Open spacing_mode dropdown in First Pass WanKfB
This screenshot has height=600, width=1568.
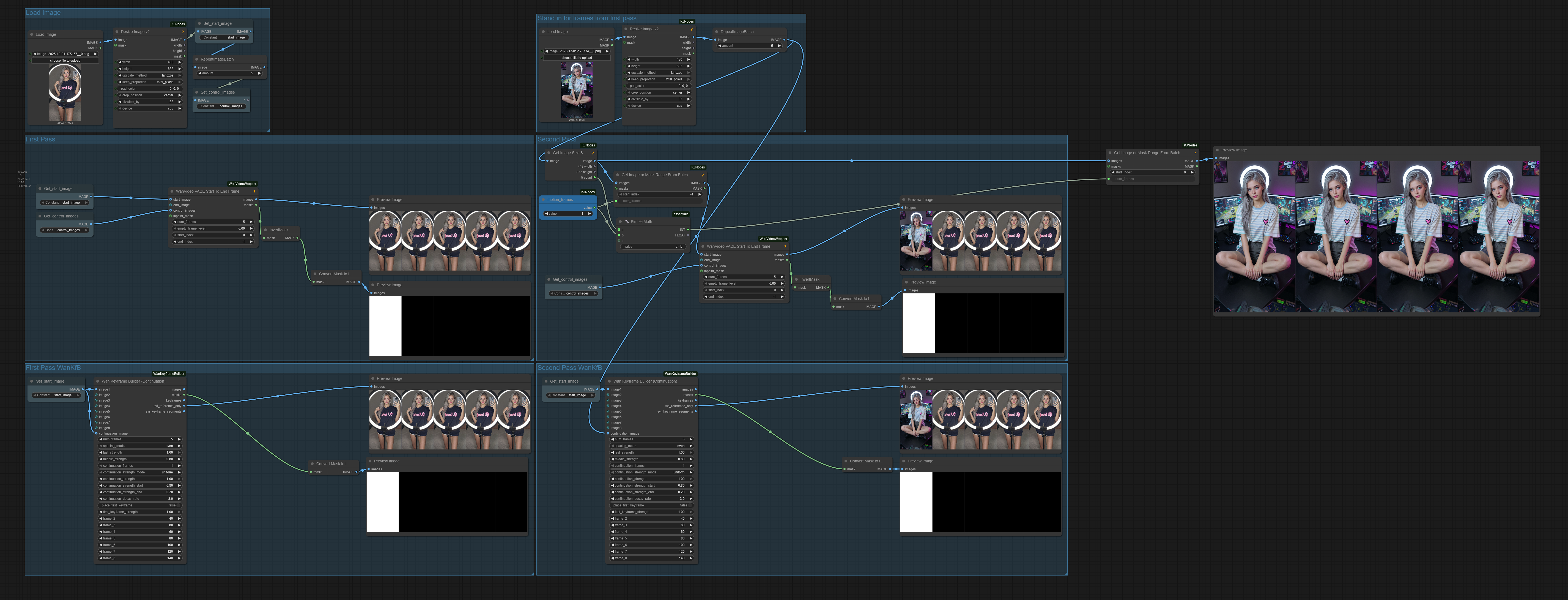tap(140, 446)
